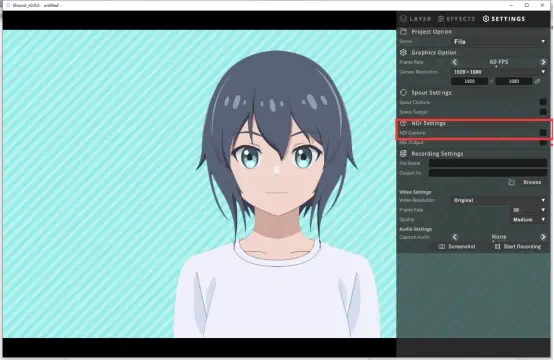The image size is (554, 361).
Task: Open the recording Frame Rate 30 dropdown
Action: pyautogui.click(x=529, y=210)
